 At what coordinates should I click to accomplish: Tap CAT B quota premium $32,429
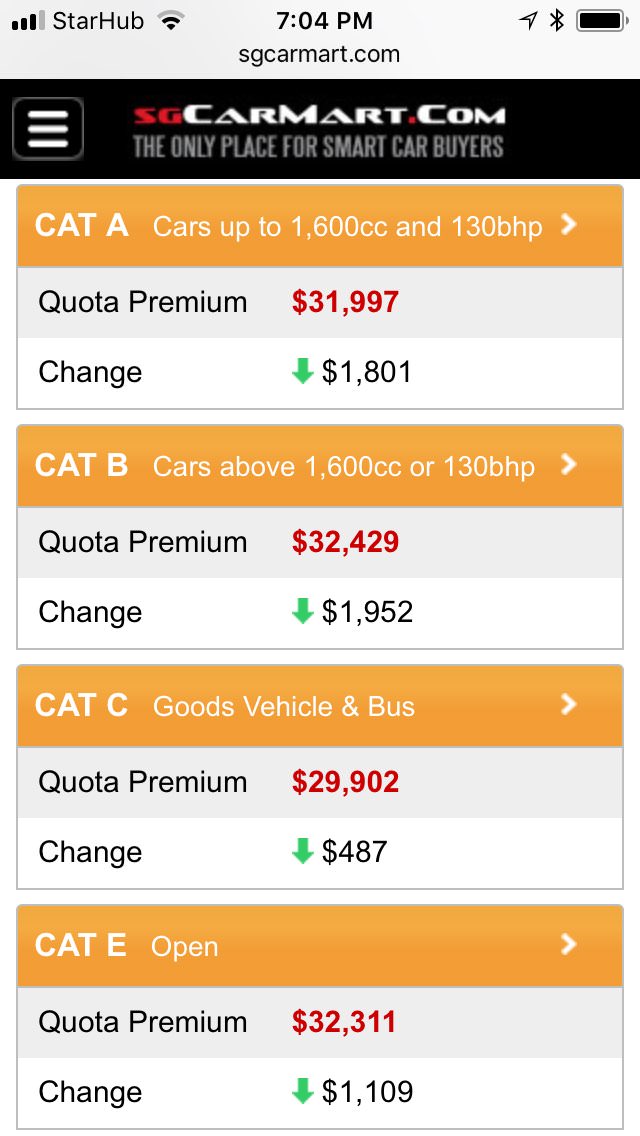pos(345,542)
